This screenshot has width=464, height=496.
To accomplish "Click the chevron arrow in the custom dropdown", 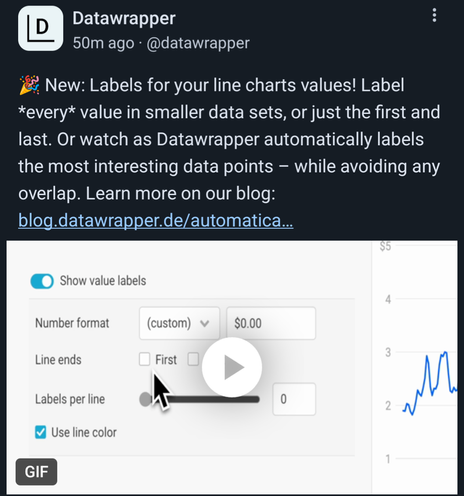I will point(205,323).
